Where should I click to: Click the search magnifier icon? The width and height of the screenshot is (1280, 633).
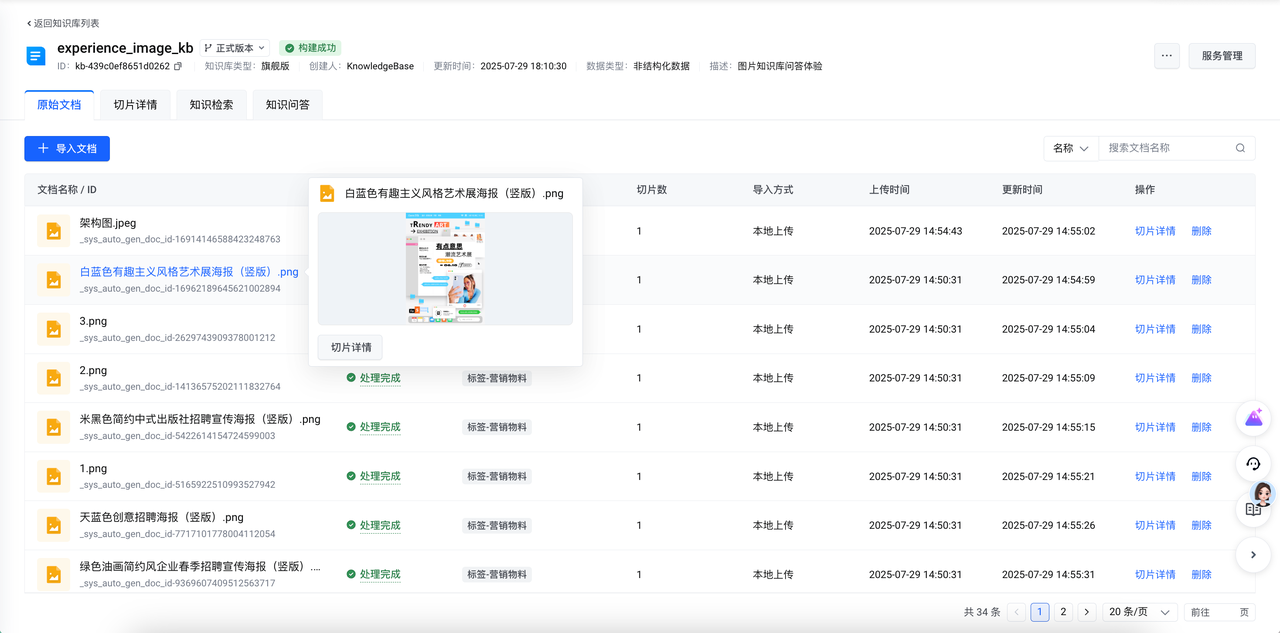tap(1240, 148)
